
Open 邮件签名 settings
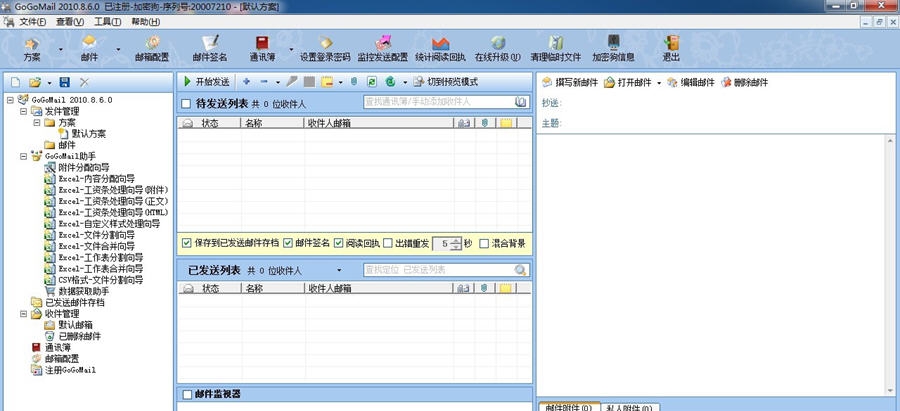coord(210,48)
